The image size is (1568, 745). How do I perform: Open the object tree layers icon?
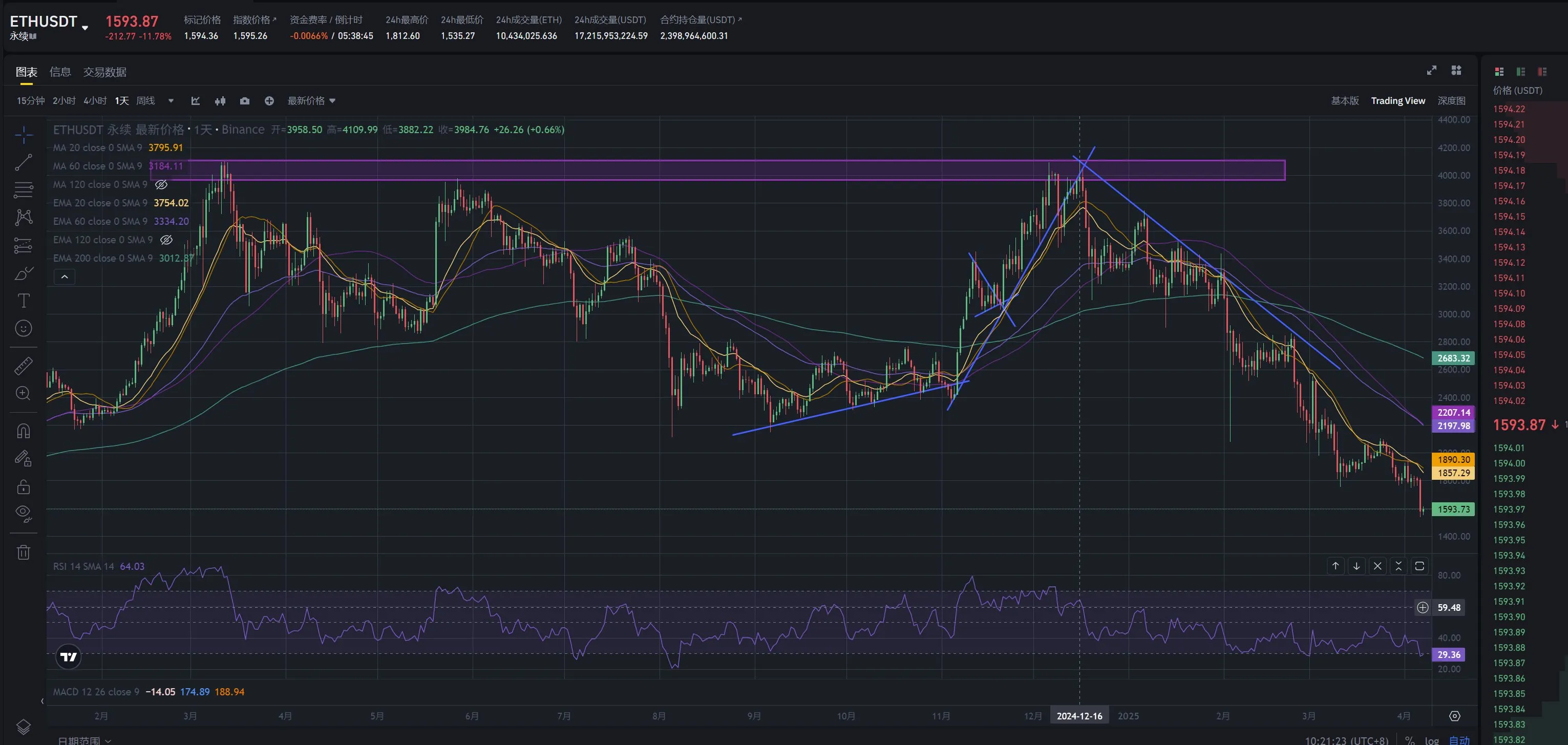tap(23, 727)
